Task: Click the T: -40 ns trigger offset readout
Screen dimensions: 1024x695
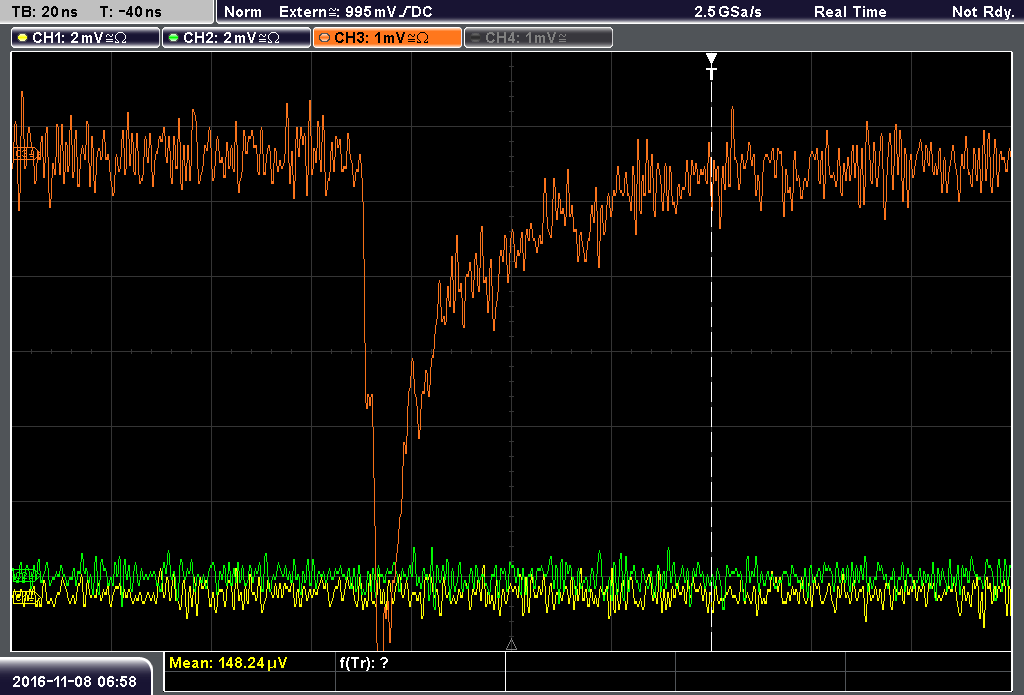Action: [x=131, y=12]
